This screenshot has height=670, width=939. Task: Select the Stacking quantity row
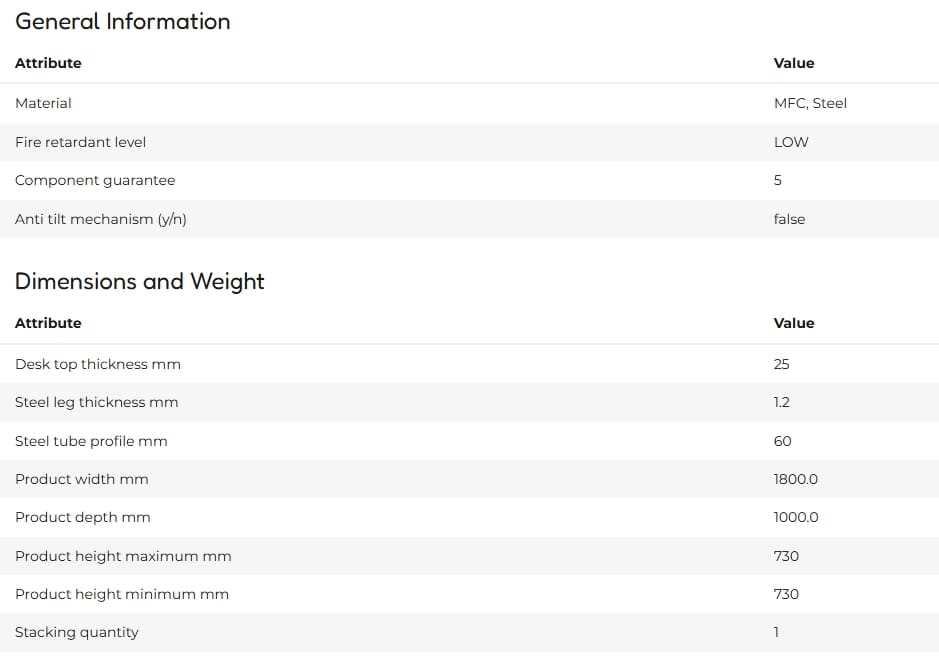(470, 632)
